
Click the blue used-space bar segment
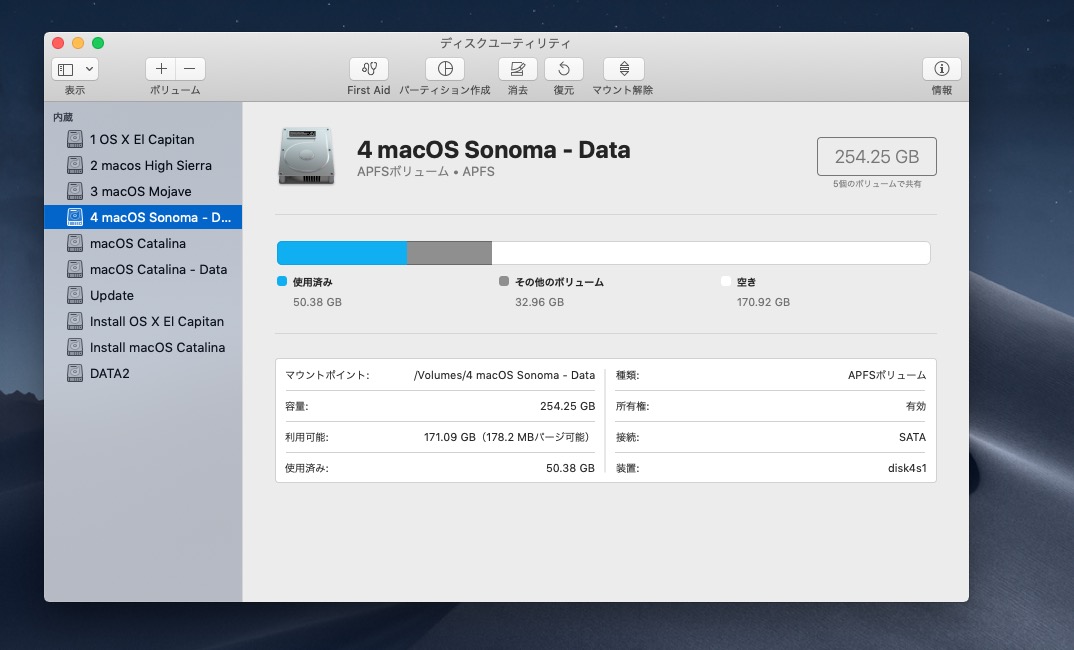(x=341, y=253)
